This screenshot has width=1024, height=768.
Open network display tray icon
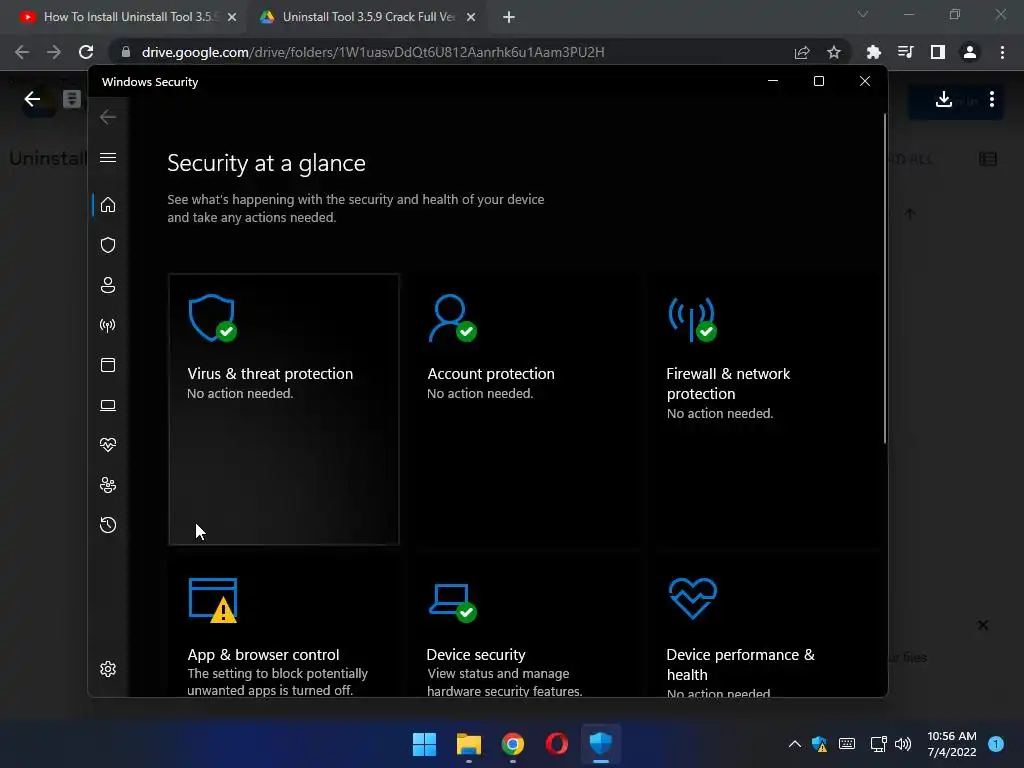878,744
